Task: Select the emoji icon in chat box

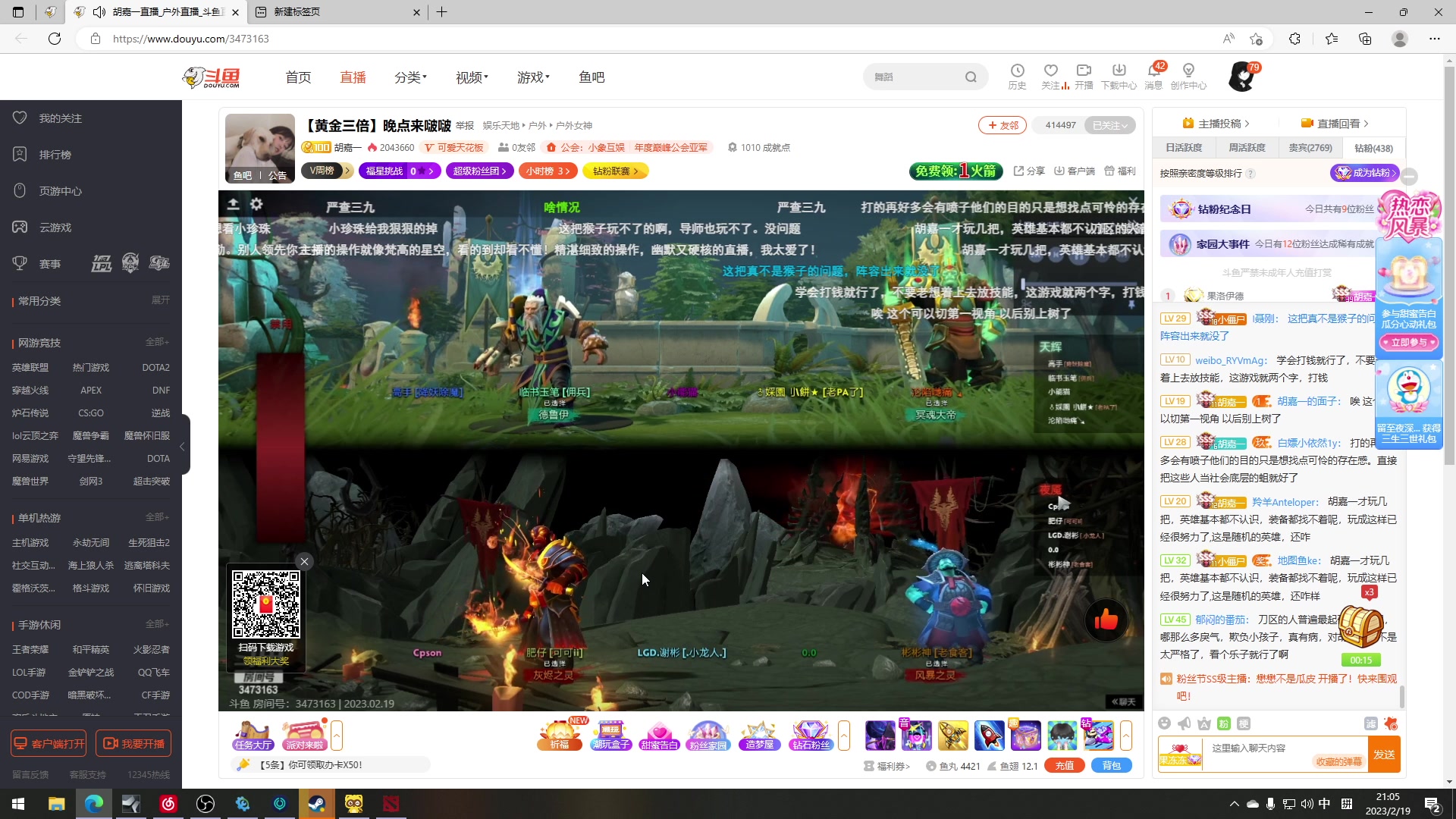Action: point(1165,724)
